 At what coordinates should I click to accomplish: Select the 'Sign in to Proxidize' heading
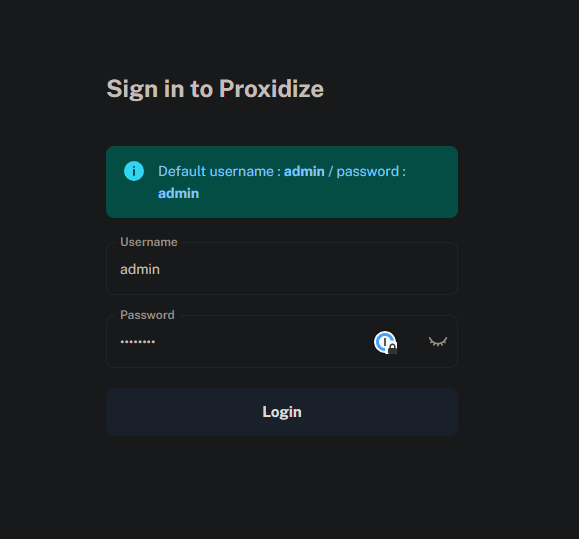[x=215, y=89]
